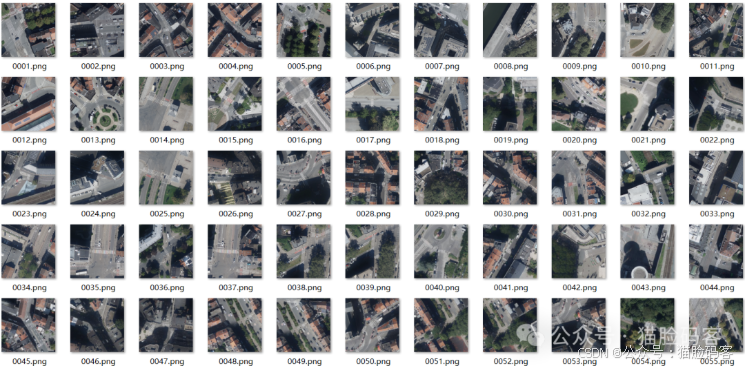Open the 0013.png roundabout thumbnail
This screenshot has height=366, width=745.
pos(97,104)
